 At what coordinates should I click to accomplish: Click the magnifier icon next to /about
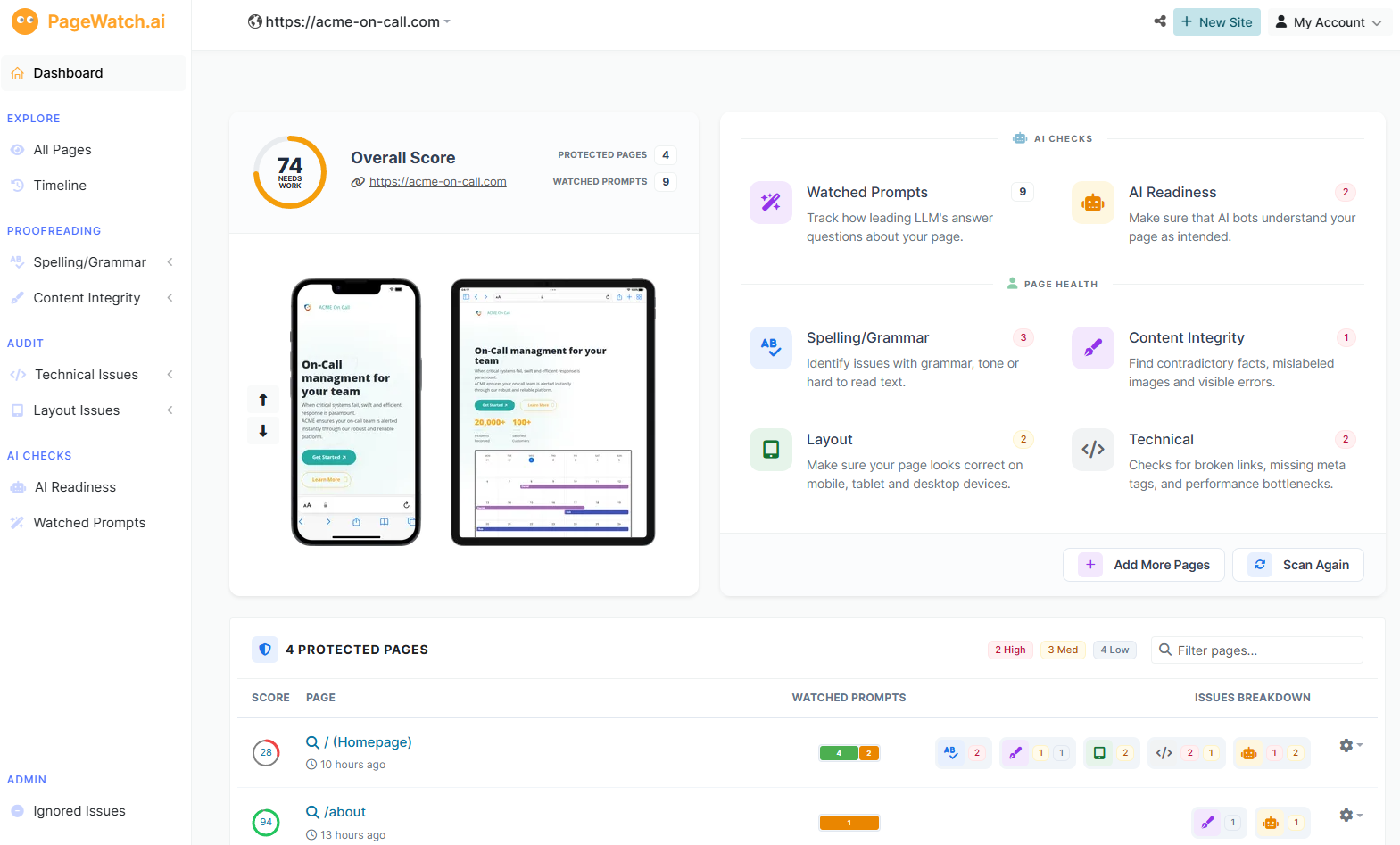coord(312,812)
